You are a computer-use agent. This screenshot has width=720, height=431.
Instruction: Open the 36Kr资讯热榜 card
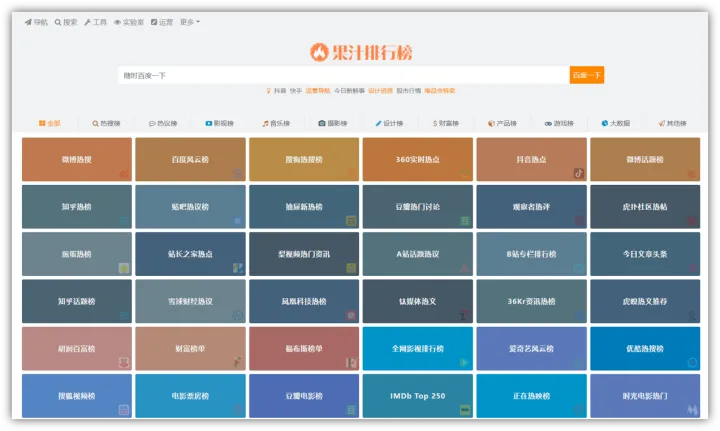coord(531,301)
